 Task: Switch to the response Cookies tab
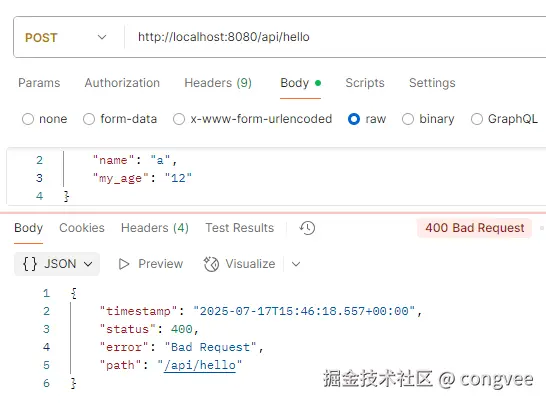pyautogui.click(x=82, y=228)
